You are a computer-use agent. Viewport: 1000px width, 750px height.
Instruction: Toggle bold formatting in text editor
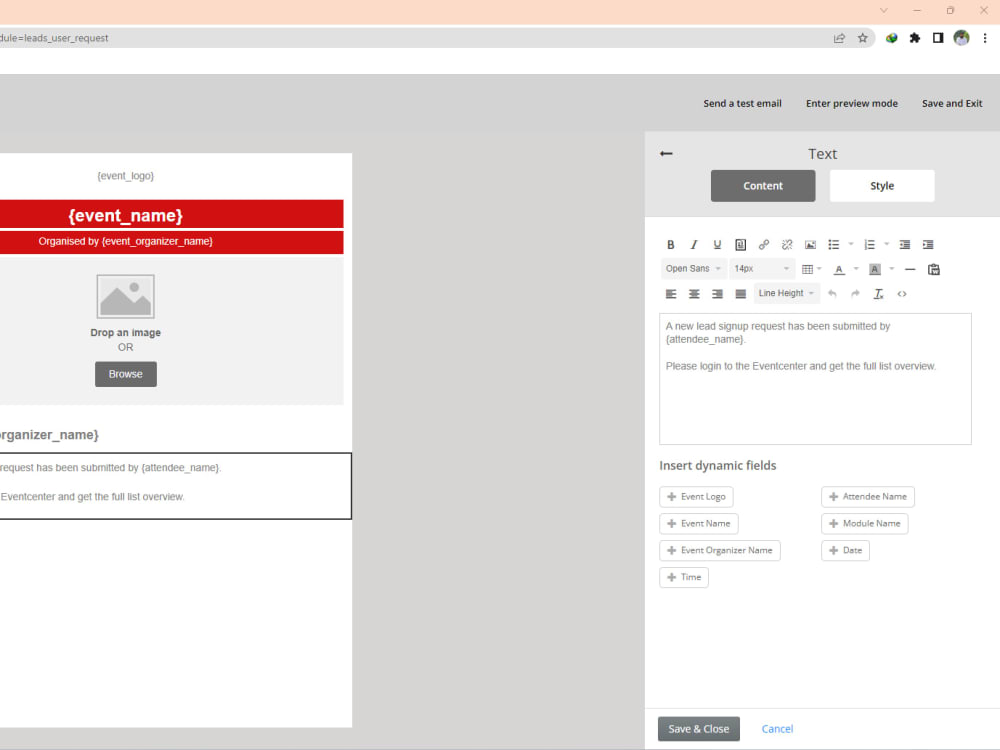click(x=670, y=245)
